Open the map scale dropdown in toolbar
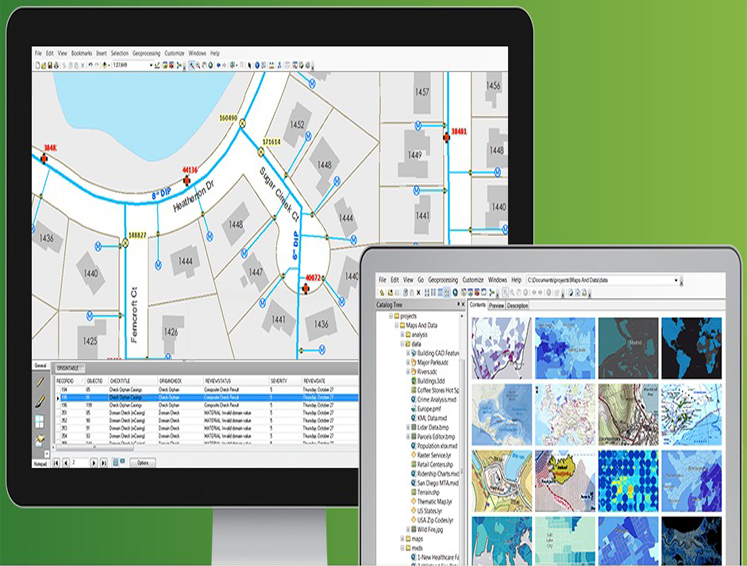747x566 pixels. point(152,65)
